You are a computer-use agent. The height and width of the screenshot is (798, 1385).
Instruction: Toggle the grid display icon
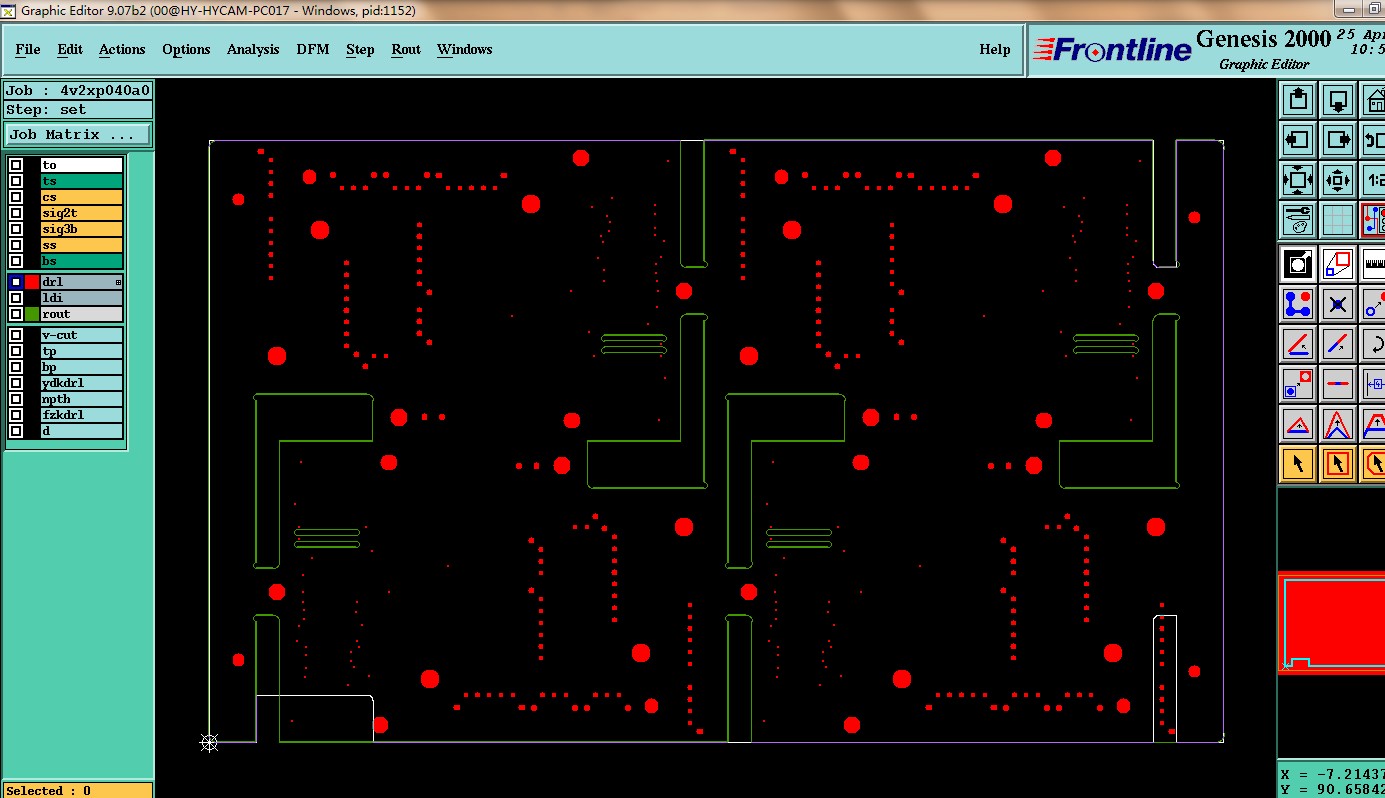1338,220
